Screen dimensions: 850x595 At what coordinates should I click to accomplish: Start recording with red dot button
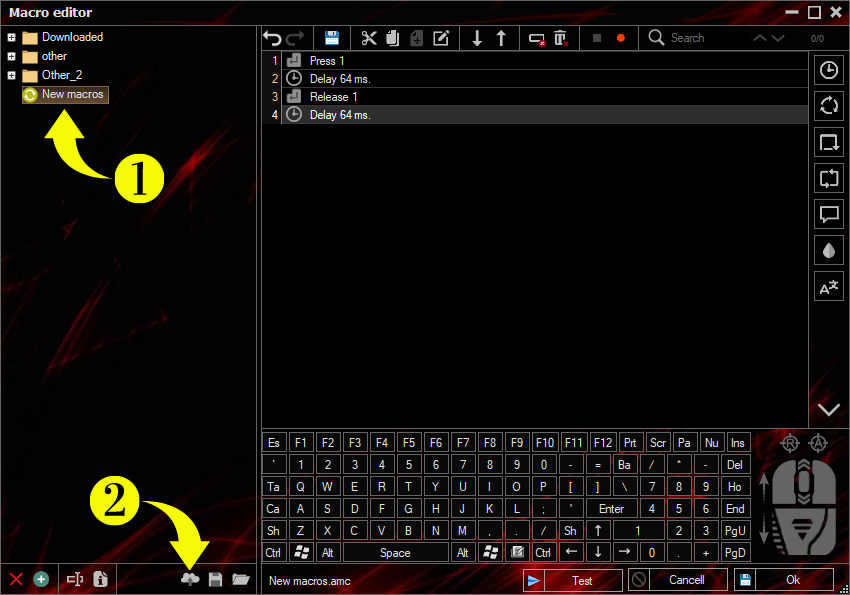point(621,38)
